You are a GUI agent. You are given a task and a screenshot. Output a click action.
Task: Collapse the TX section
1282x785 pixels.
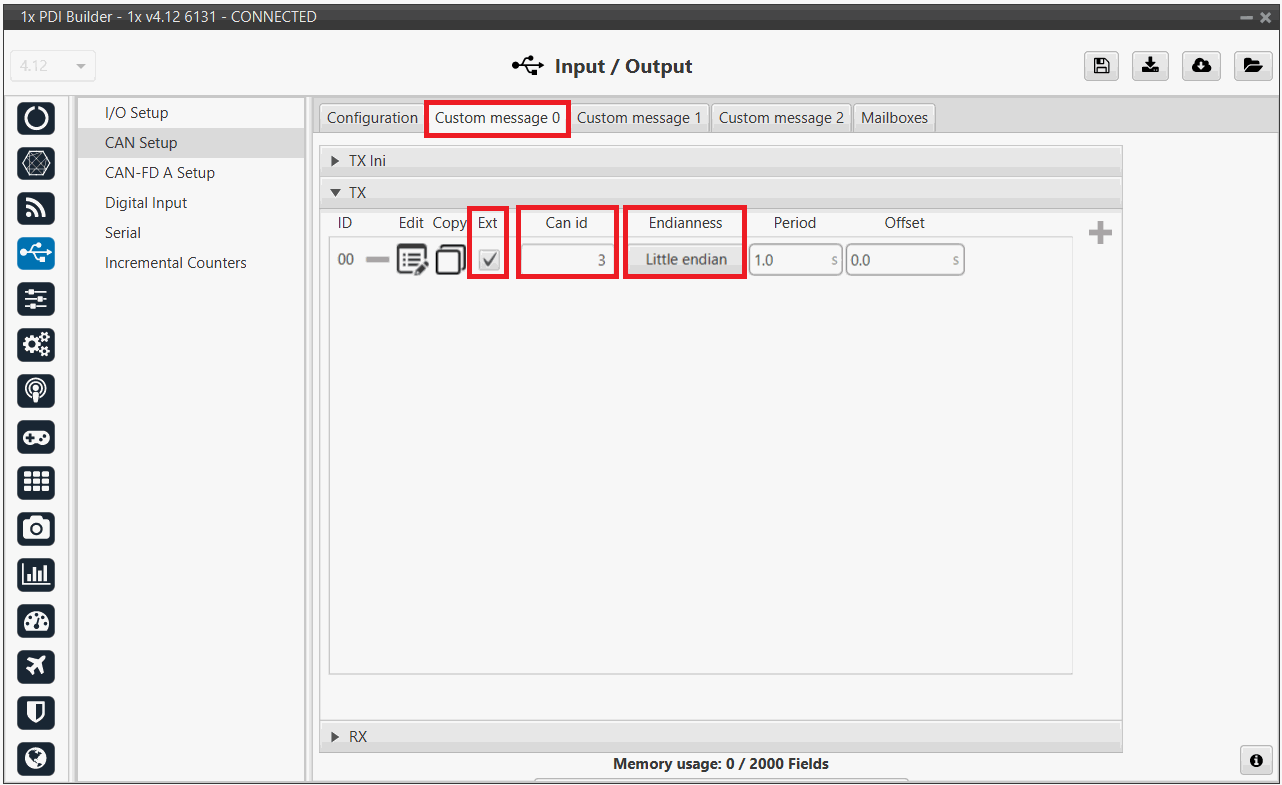tap(336, 193)
